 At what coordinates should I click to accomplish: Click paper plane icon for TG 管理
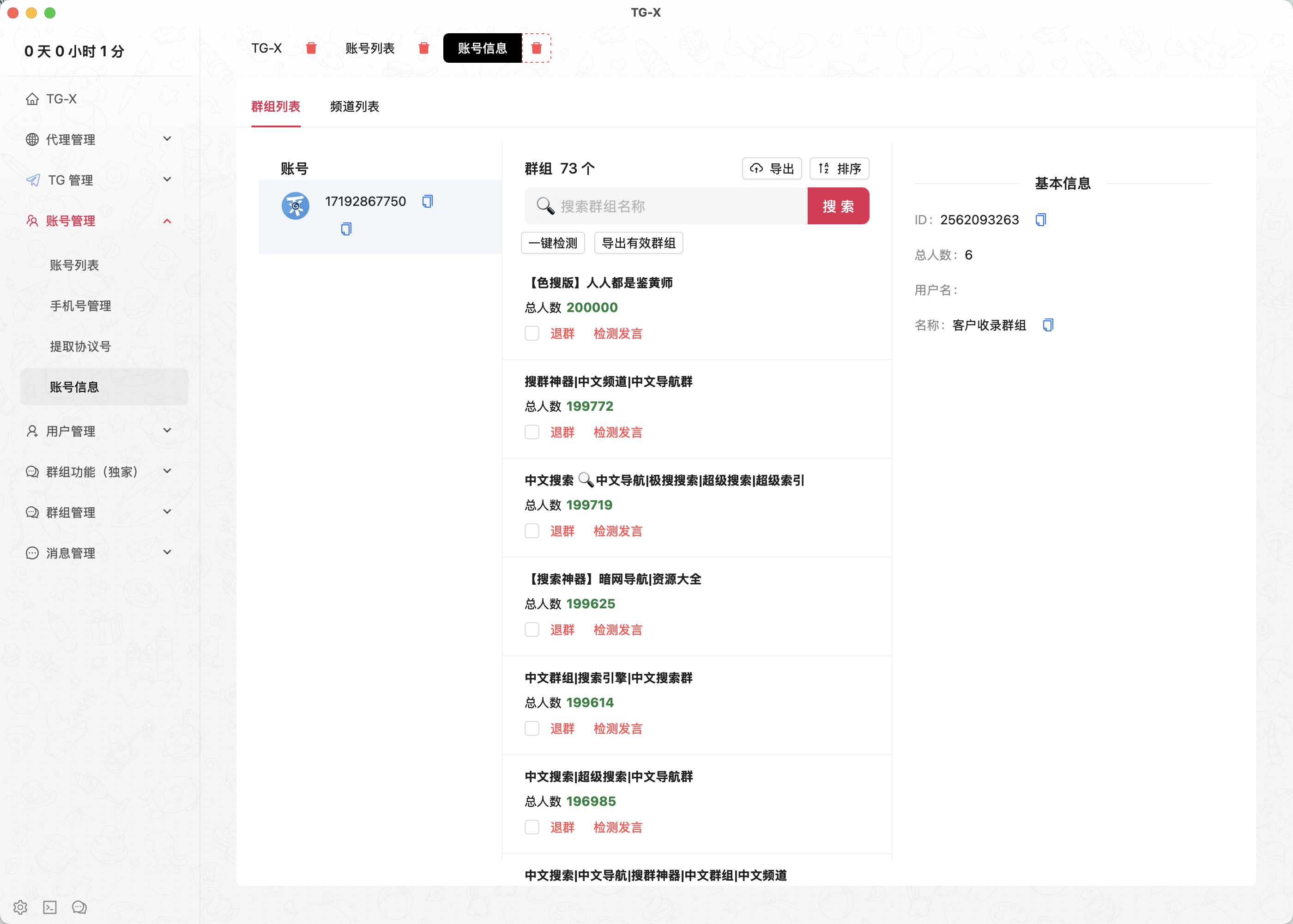tap(33, 180)
